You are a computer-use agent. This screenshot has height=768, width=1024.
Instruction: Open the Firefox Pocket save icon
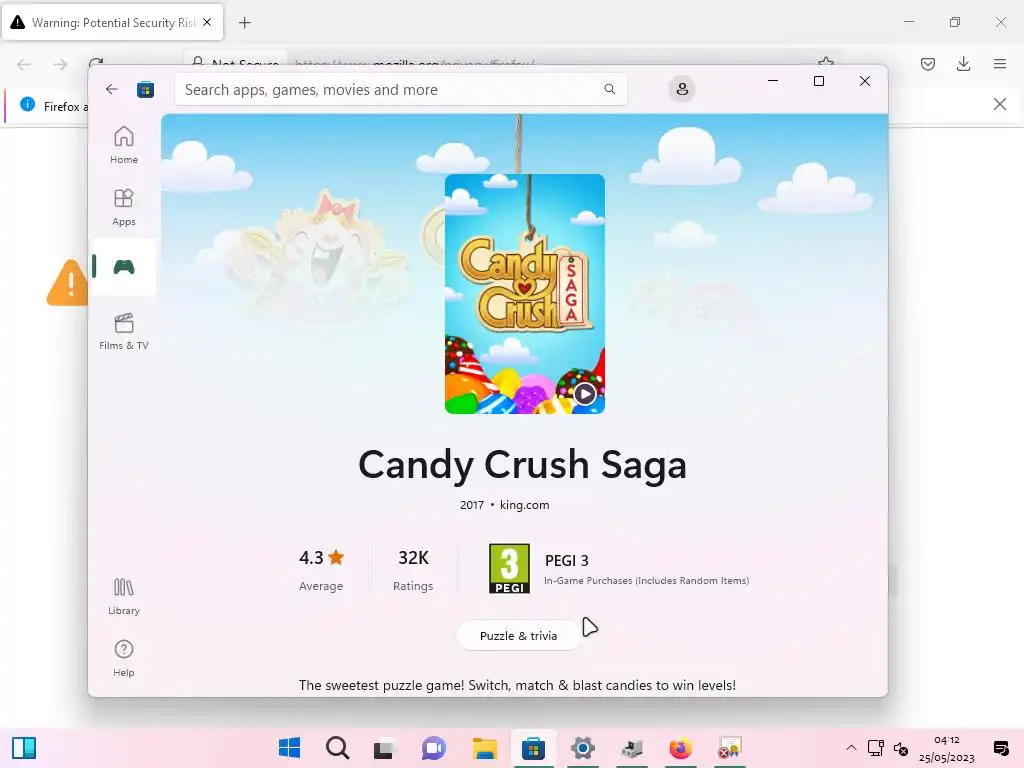(928, 63)
